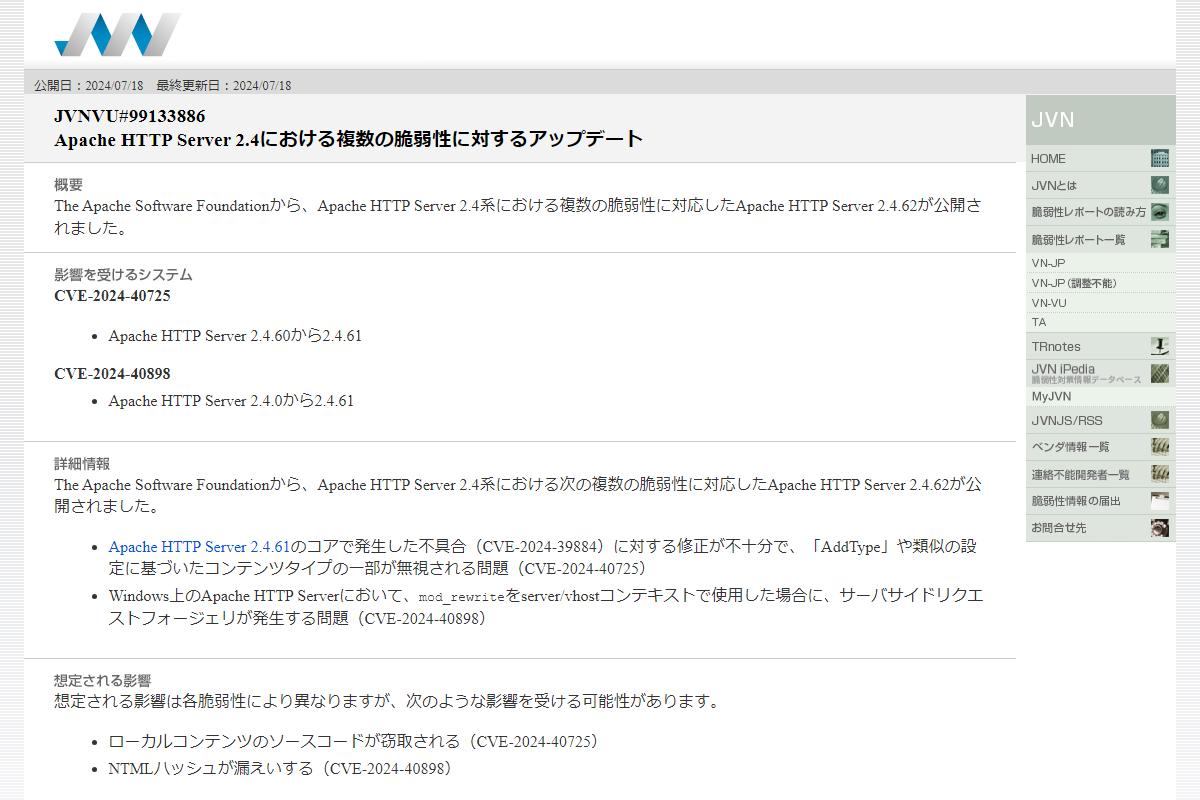This screenshot has width=1200, height=800.
Task: Click the 2.4.60から2.4.61 version bullet
Action: pyautogui.click(x=235, y=336)
